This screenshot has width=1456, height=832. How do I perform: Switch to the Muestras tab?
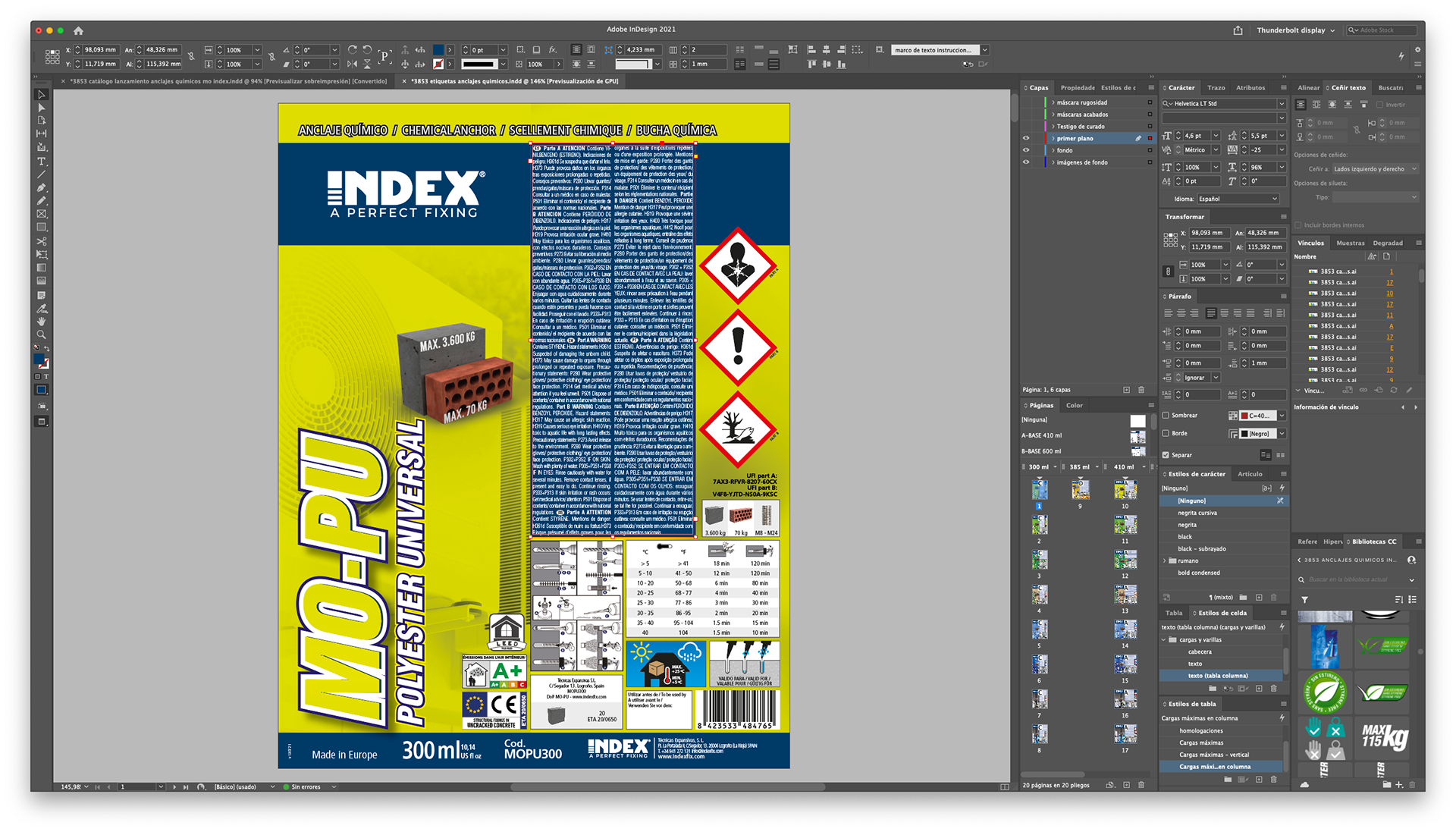click(x=1350, y=243)
